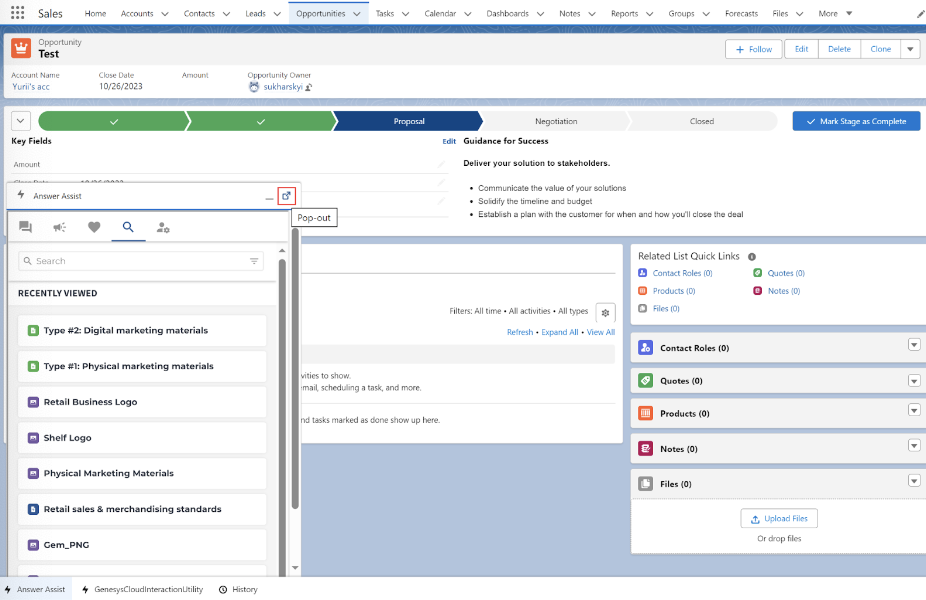Open the chat tab in Answer Assist
Screen dimensions: 926x600
point(25,227)
